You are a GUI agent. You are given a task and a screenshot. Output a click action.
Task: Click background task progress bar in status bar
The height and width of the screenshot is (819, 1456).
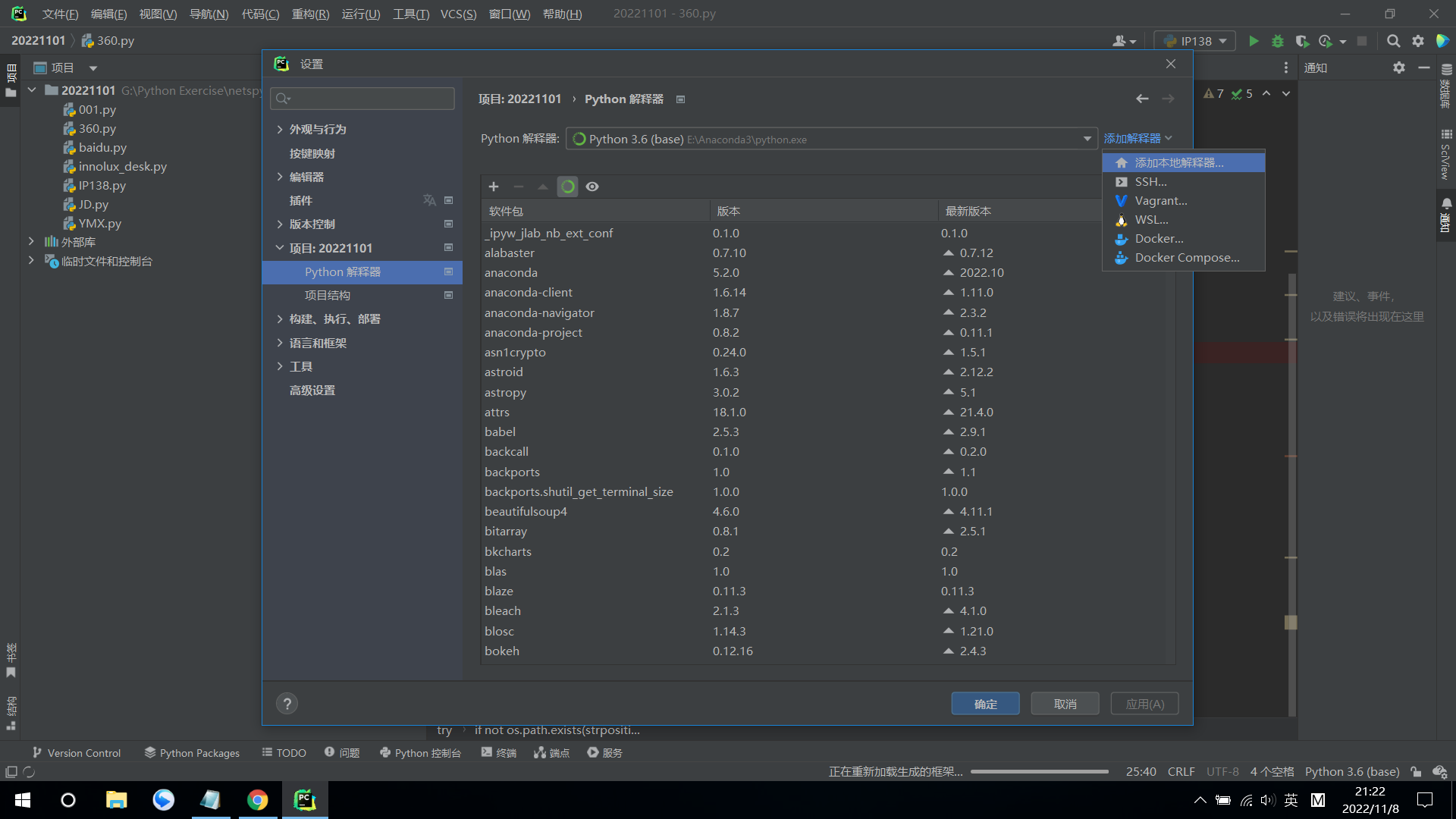tap(1039, 772)
